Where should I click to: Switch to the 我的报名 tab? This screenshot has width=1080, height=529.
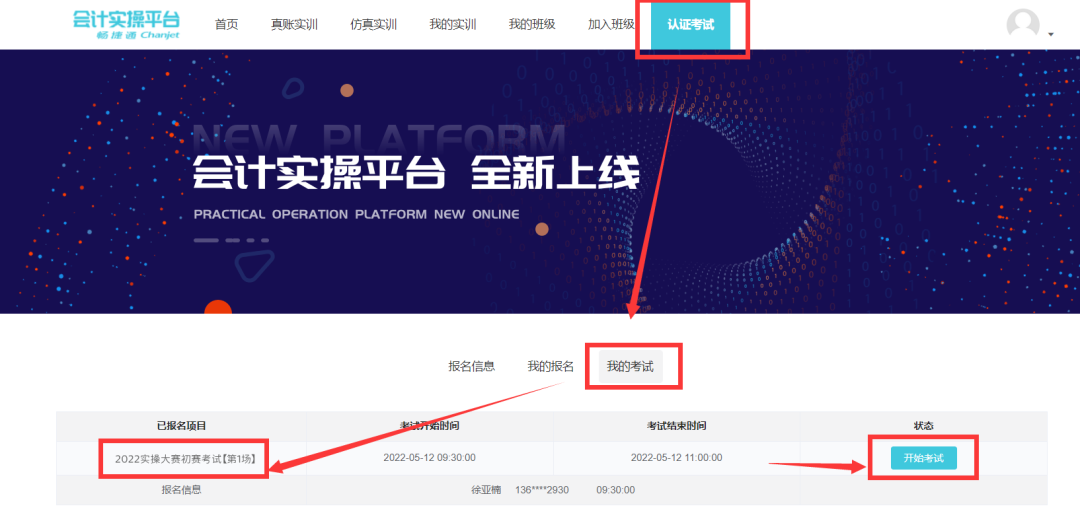[x=550, y=366]
